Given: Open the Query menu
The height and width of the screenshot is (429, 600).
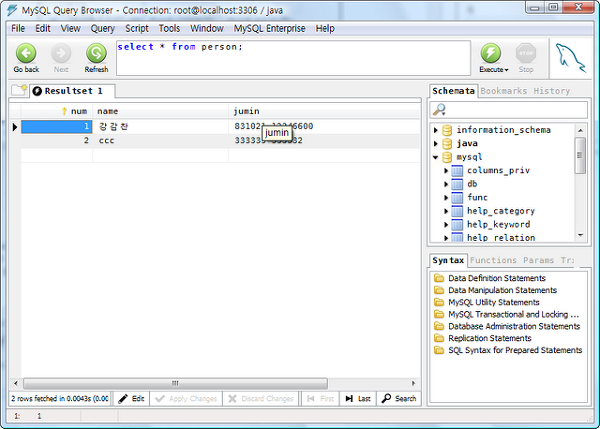Looking at the screenshot, I should pyautogui.click(x=102, y=29).
